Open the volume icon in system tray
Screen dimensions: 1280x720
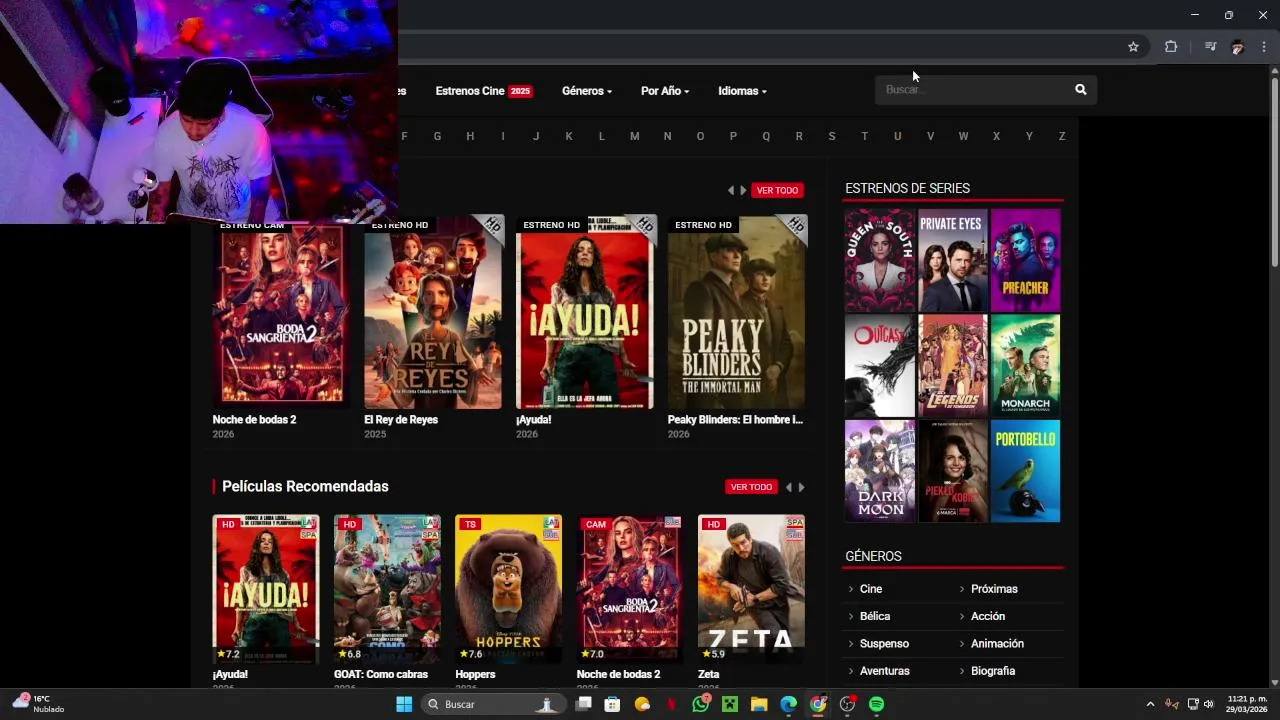(x=1209, y=704)
